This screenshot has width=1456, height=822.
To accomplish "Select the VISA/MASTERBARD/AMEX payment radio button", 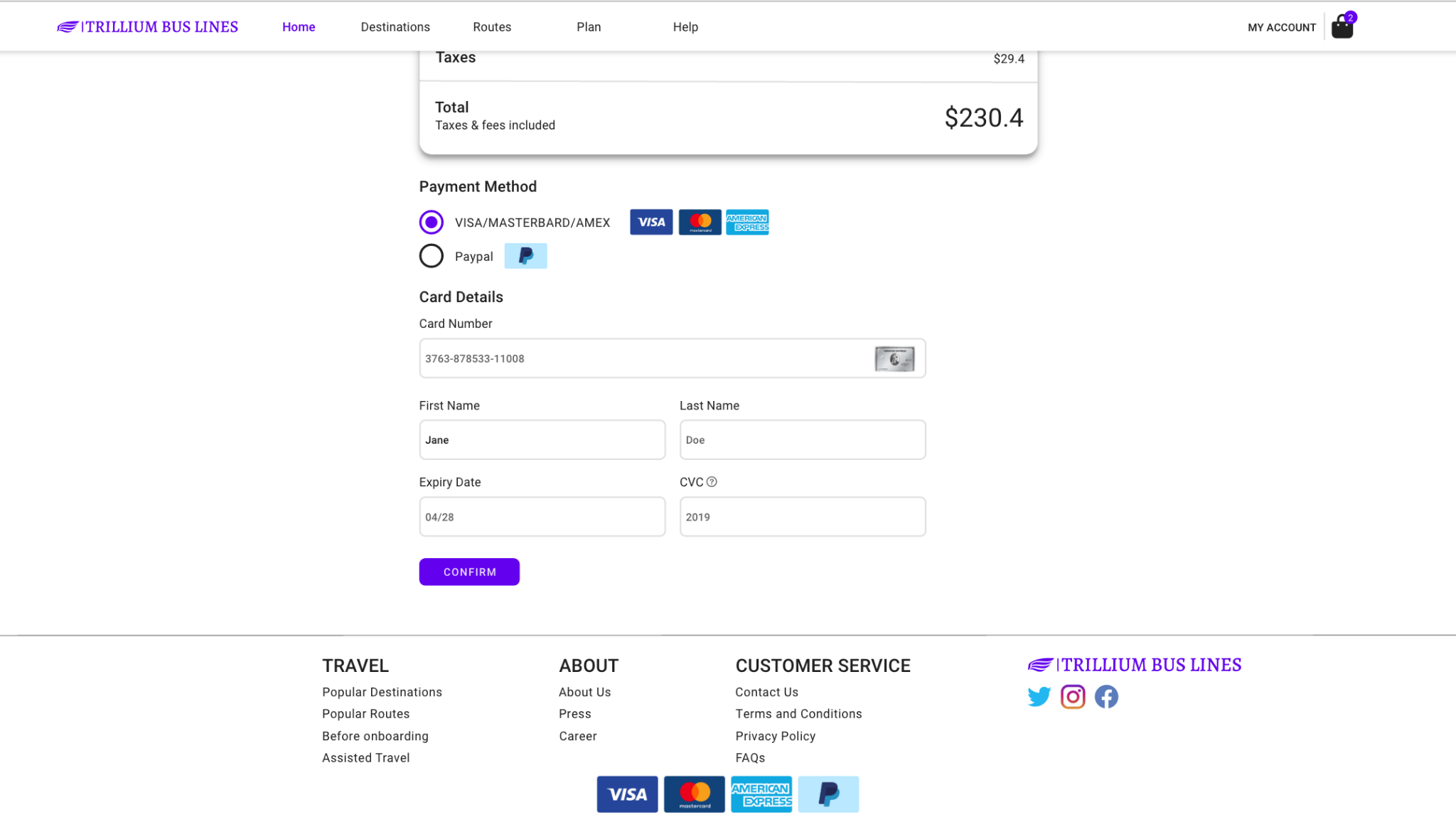I will pos(431,222).
